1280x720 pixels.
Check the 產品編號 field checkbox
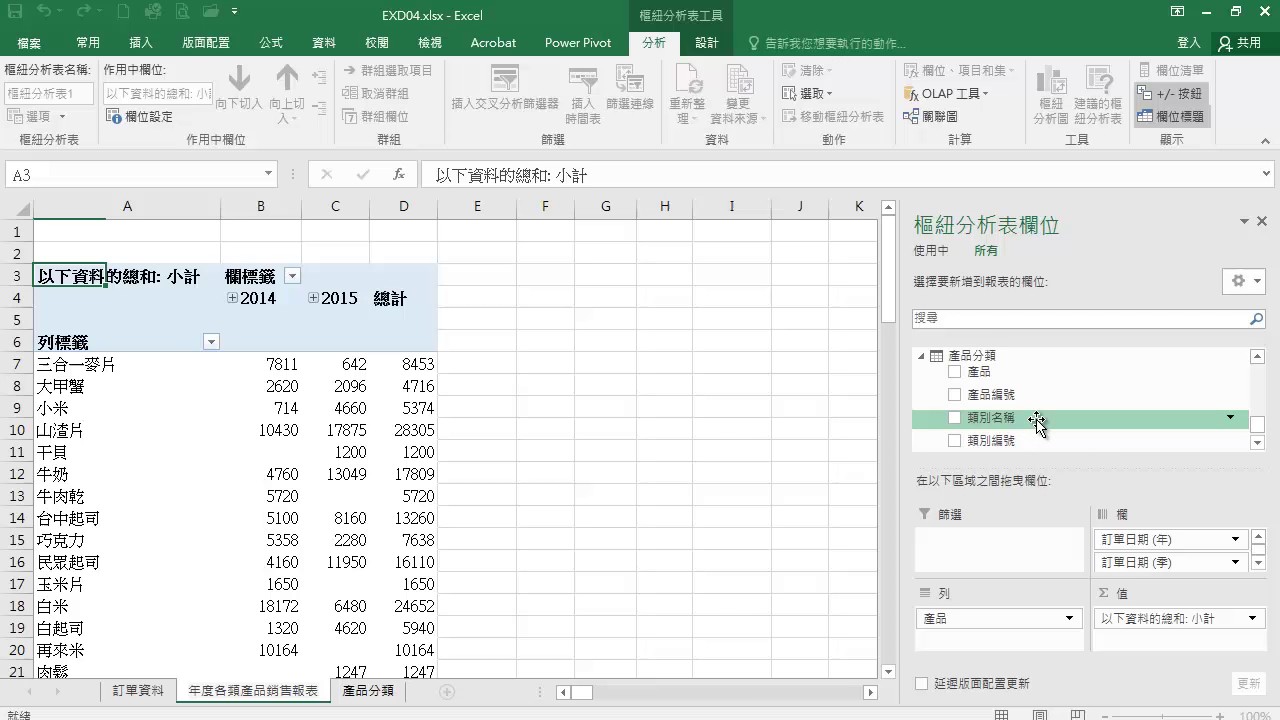click(x=954, y=394)
